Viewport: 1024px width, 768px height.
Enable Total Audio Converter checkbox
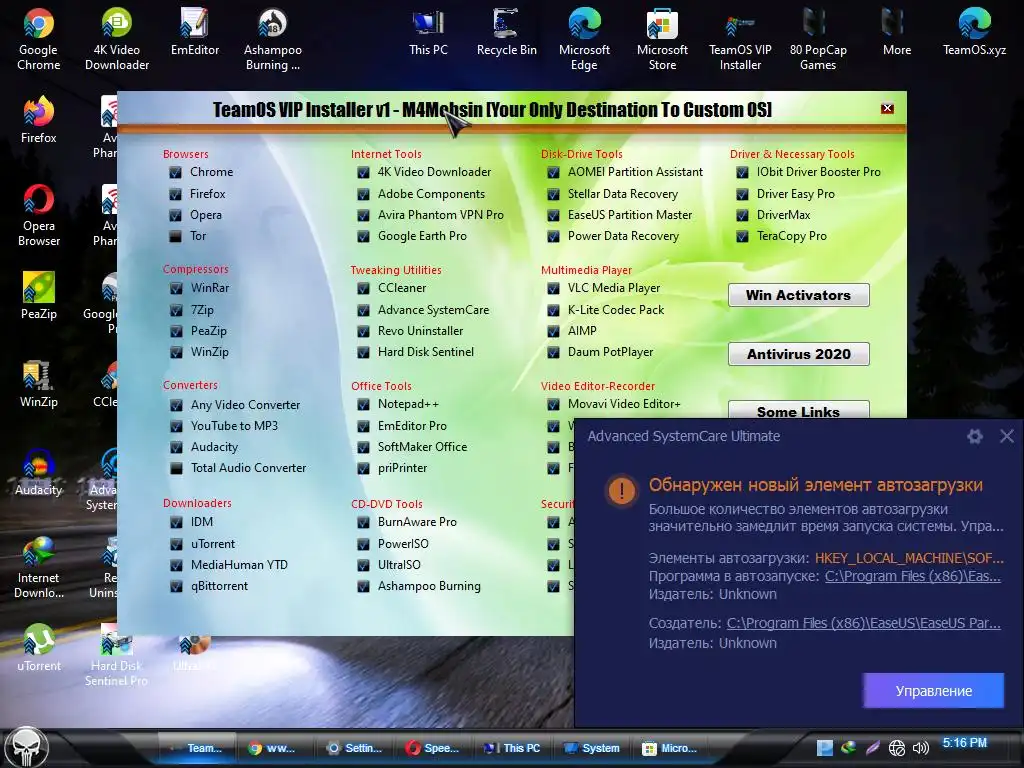tap(176, 468)
